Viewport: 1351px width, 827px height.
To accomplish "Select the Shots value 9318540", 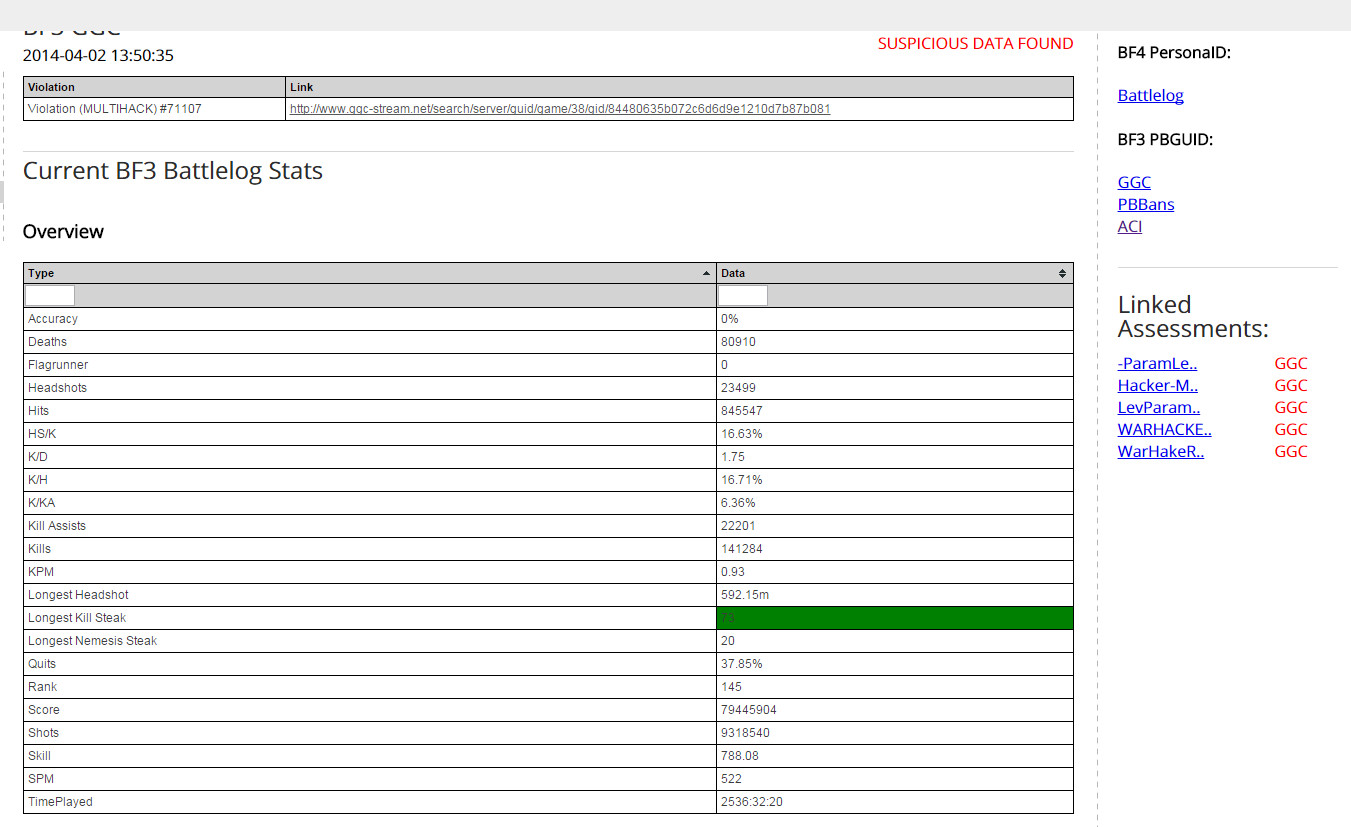I will (745, 733).
